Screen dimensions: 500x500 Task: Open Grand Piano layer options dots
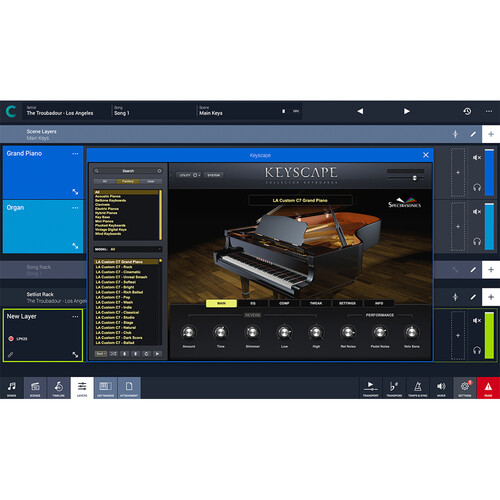(x=75, y=154)
